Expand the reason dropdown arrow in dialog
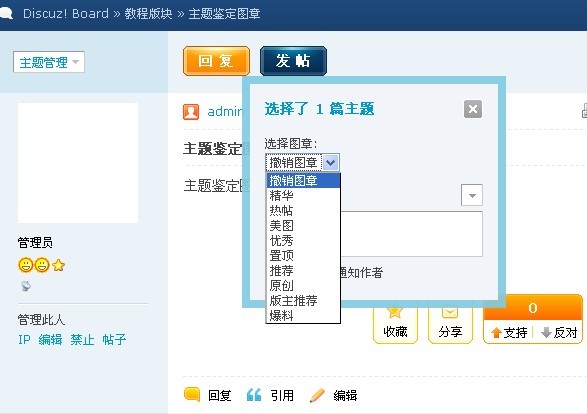The width and height of the screenshot is (587, 414). [x=472, y=195]
